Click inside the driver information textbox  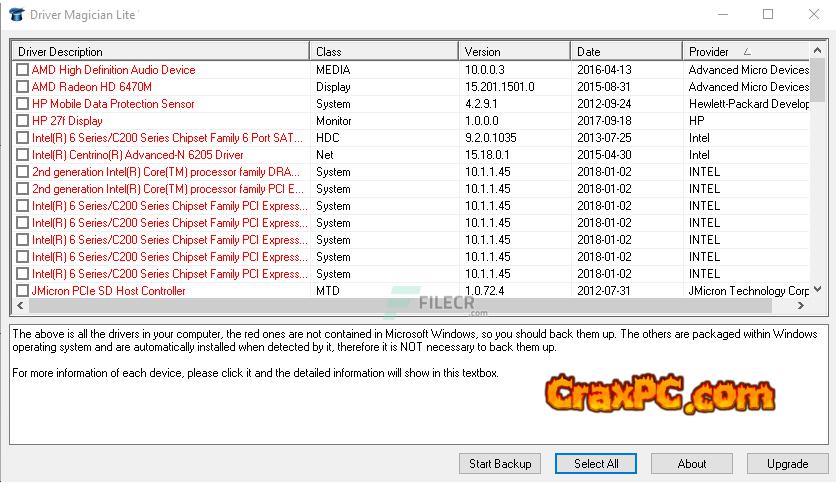tap(419, 384)
